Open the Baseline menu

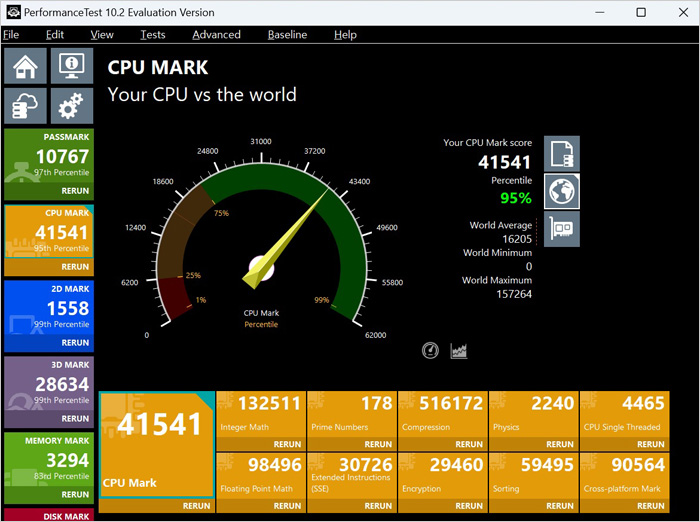[x=287, y=35]
